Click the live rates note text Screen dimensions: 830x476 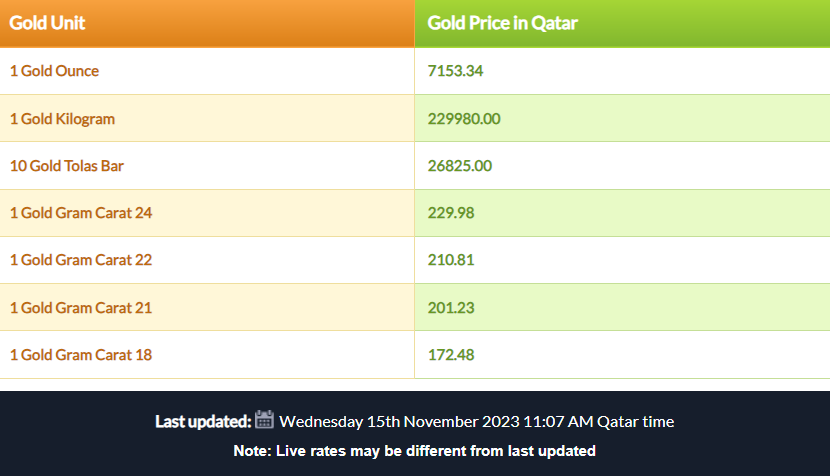414,451
